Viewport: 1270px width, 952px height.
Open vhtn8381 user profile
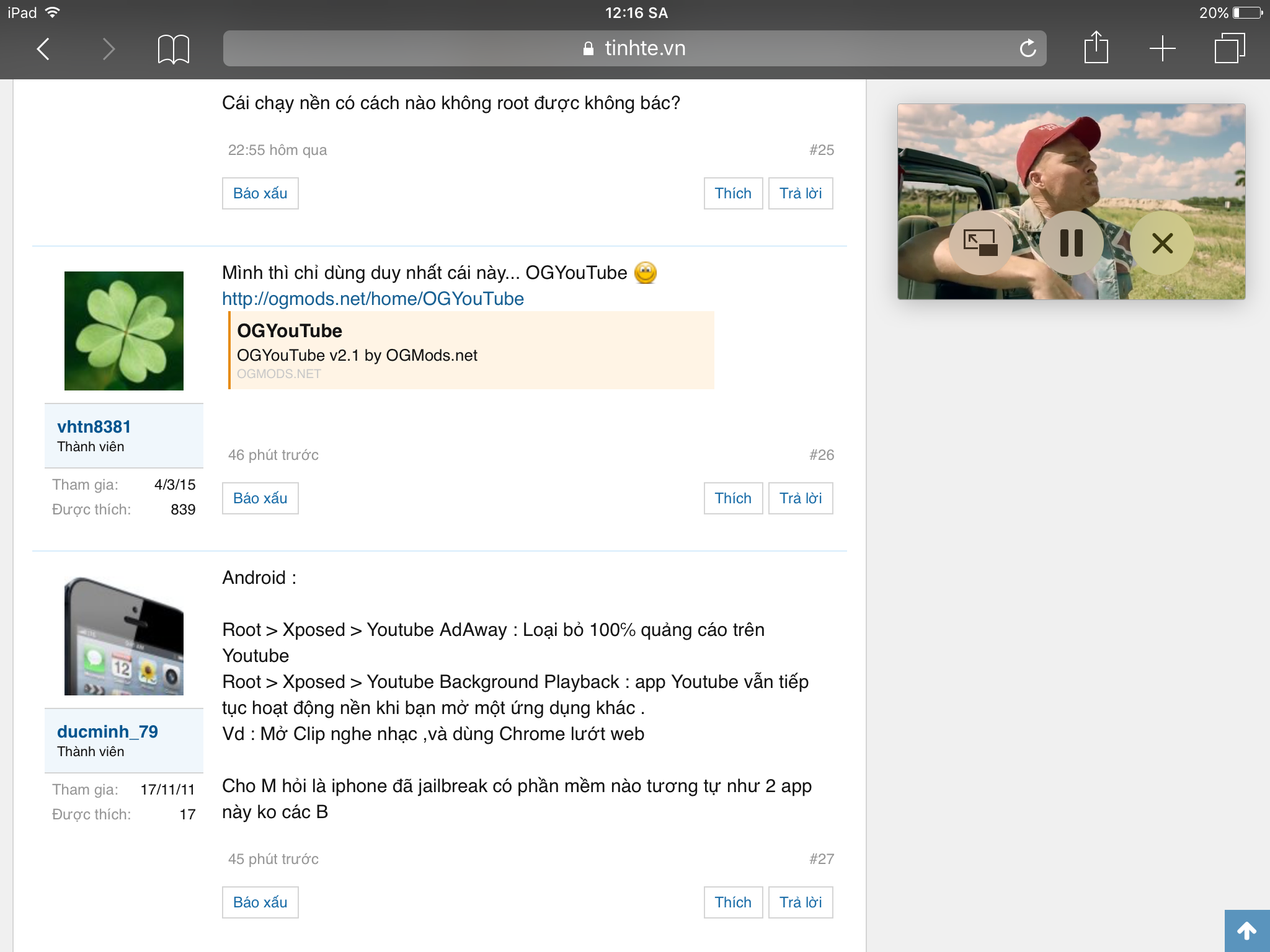coord(94,426)
